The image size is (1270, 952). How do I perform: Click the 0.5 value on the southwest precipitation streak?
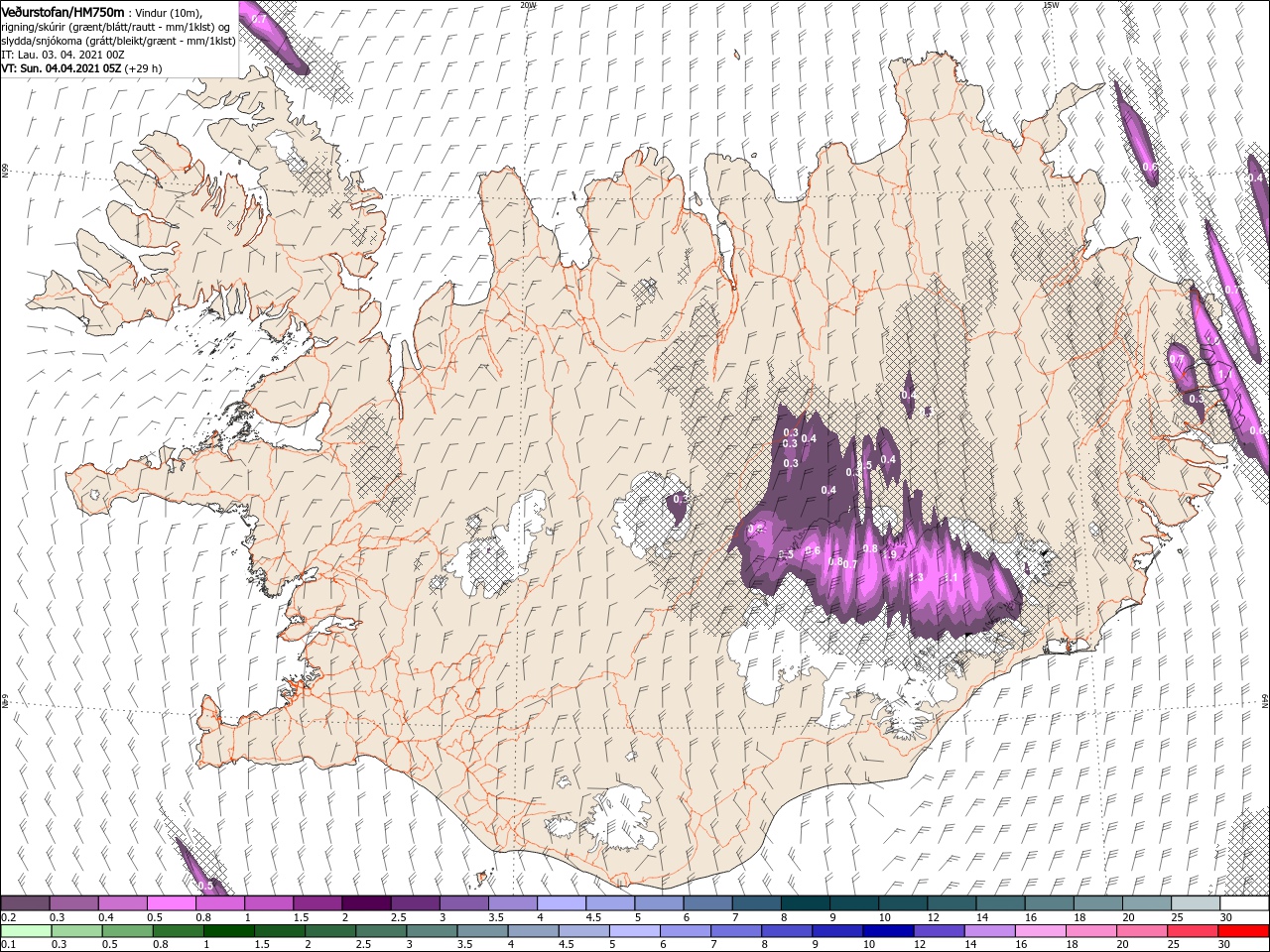tap(204, 886)
